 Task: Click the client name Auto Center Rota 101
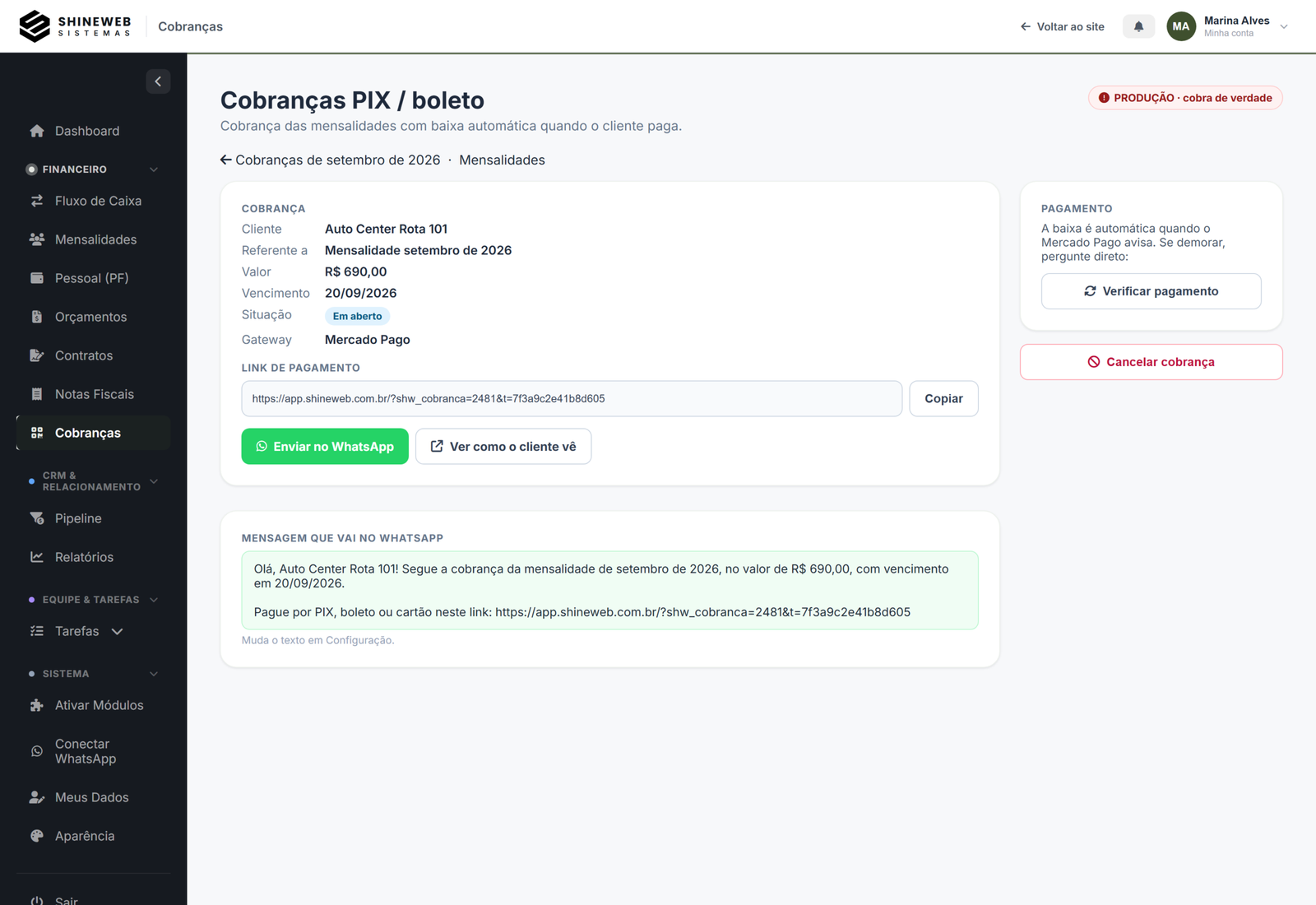(386, 229)
